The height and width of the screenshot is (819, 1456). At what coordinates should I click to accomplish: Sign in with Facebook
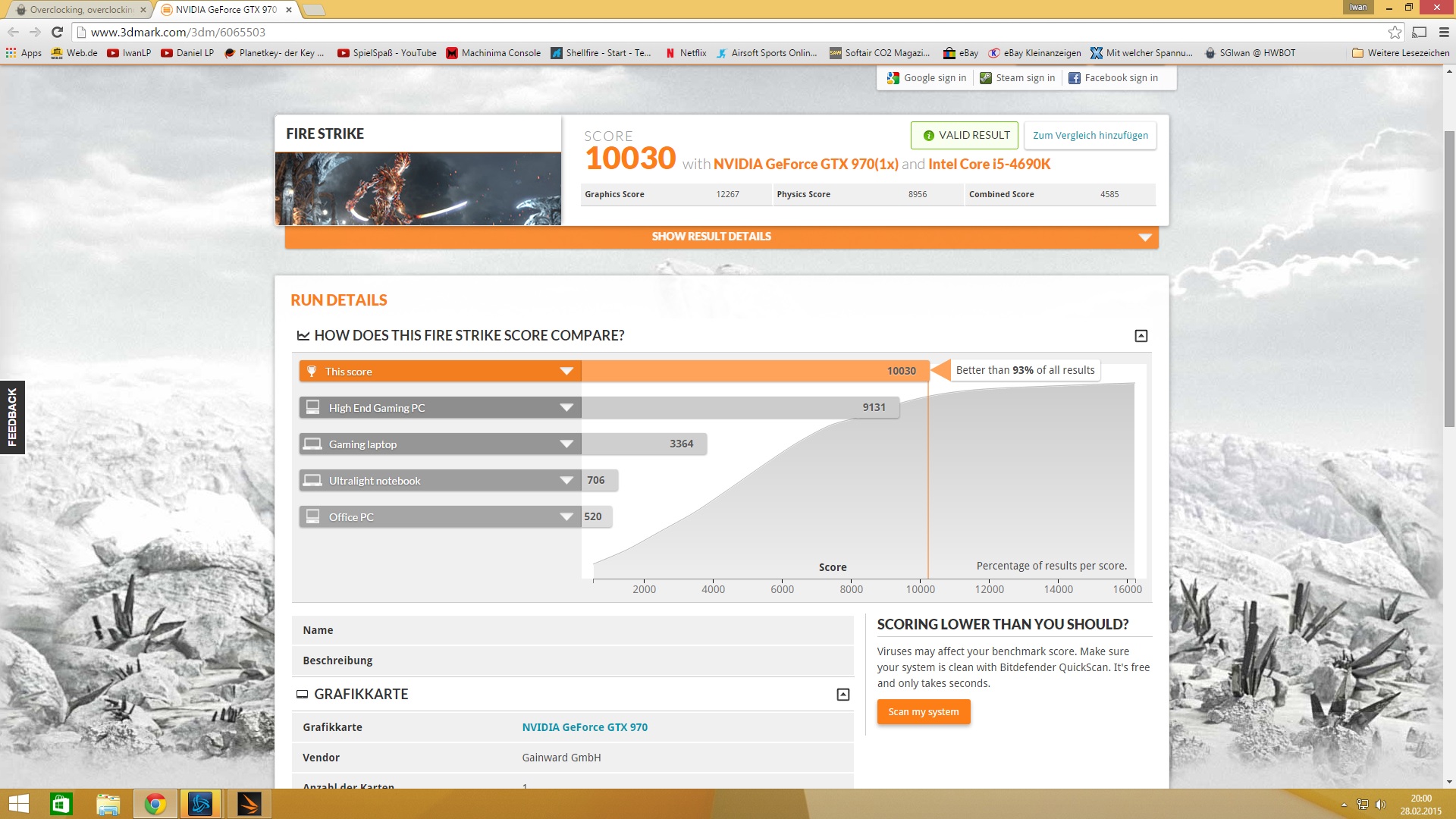click(x=1113, y=78)
